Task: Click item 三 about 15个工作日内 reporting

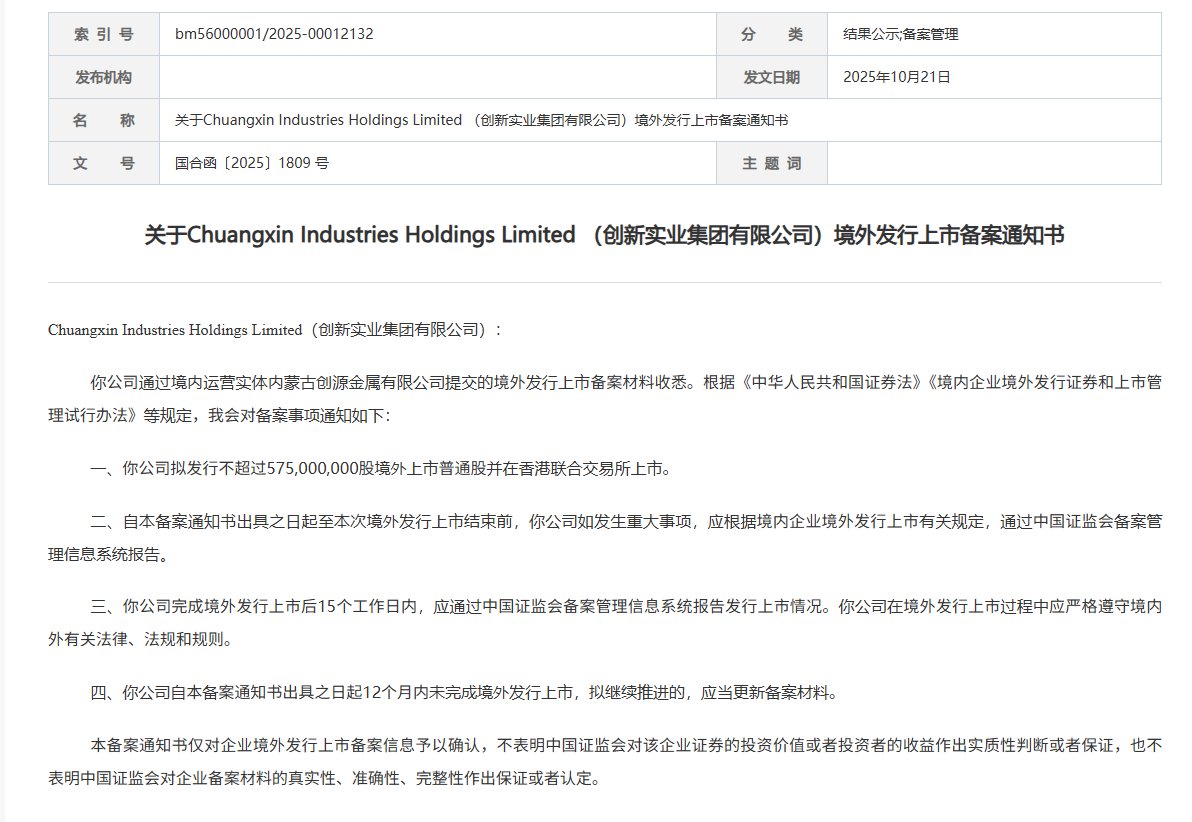Action: coord(604,620)
